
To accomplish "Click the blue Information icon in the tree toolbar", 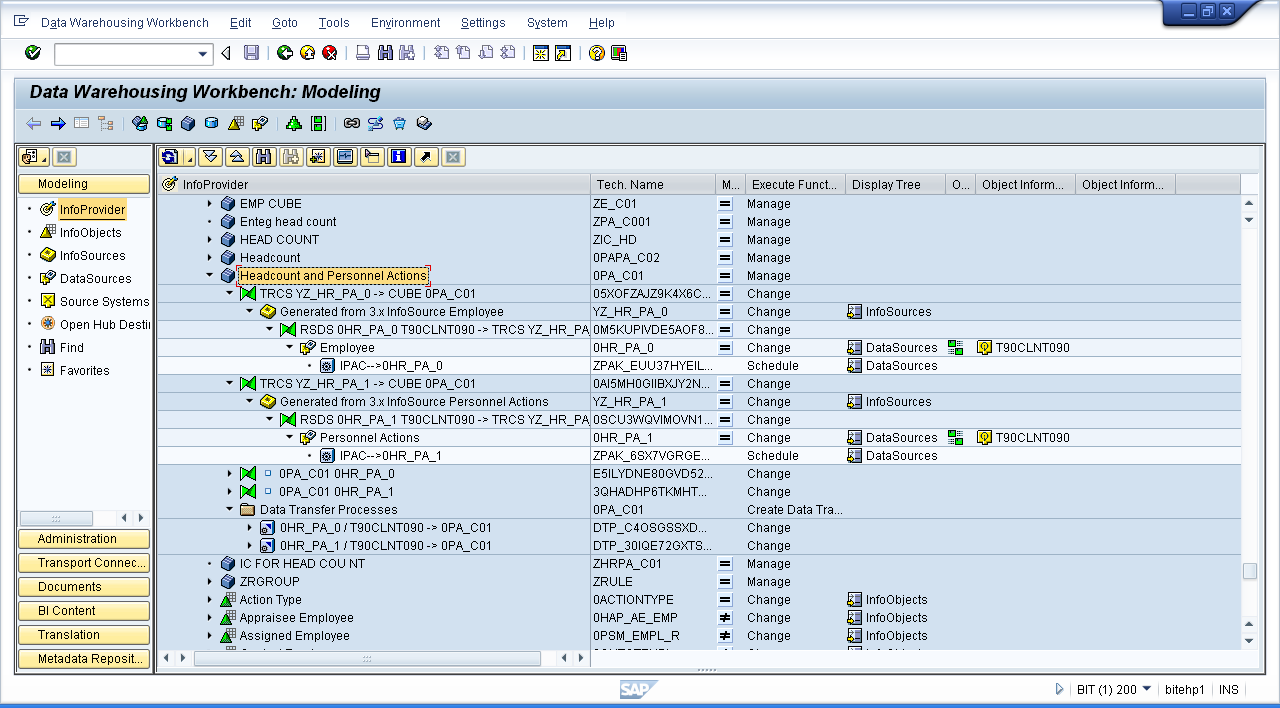I will [x=399, y=157].
